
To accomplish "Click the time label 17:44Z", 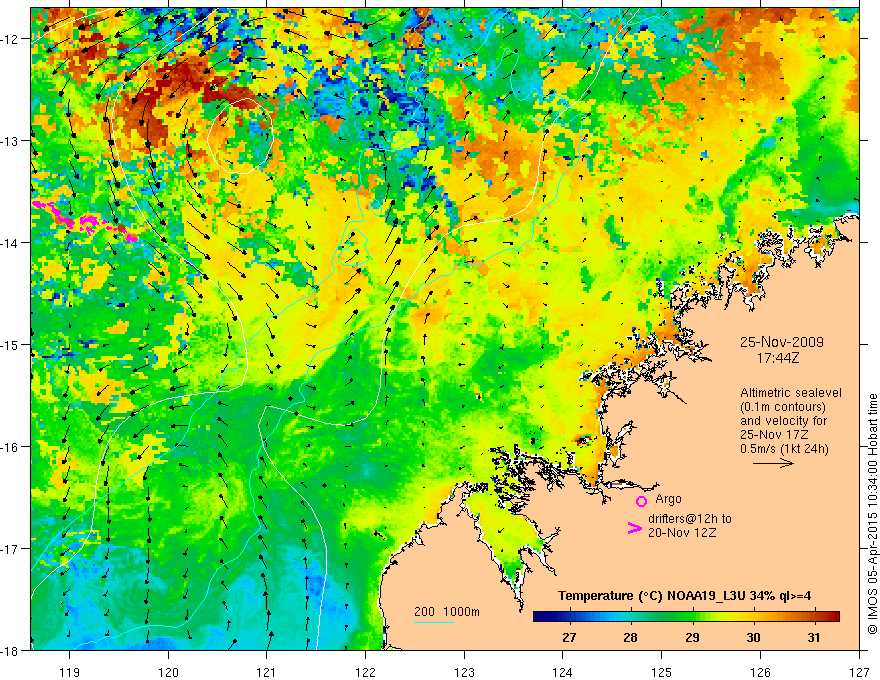I will coord(777,357).
